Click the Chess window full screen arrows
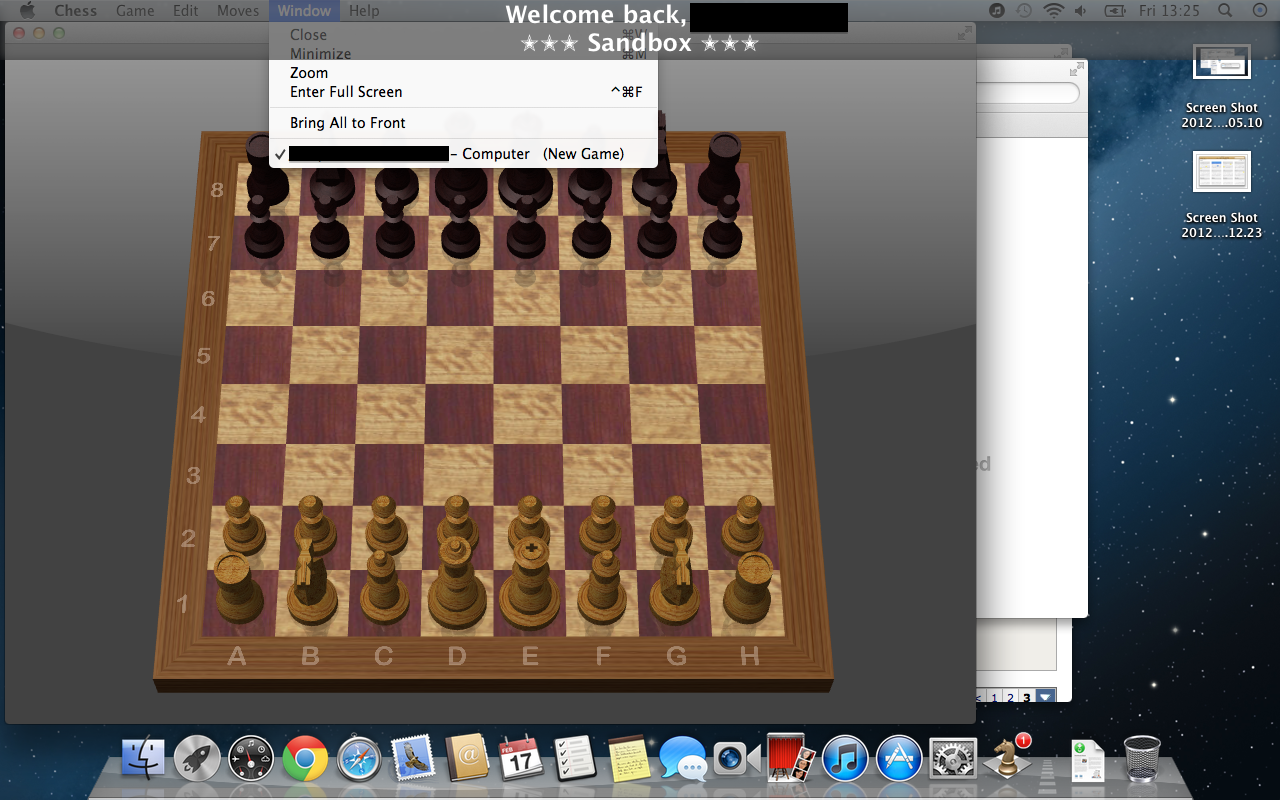1280x800 pixels. (x=963, y=33)
